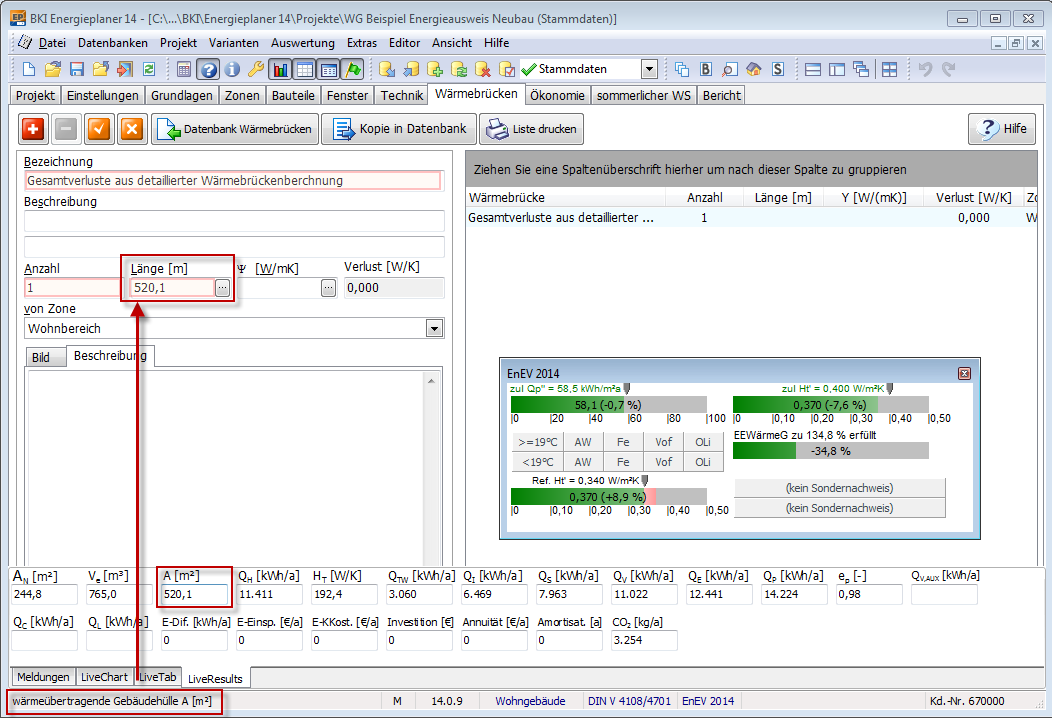The width and height of the screenshot is (1052, 718).
Task: Click the database with green refresh icon
Action: (x=459, y=69)
